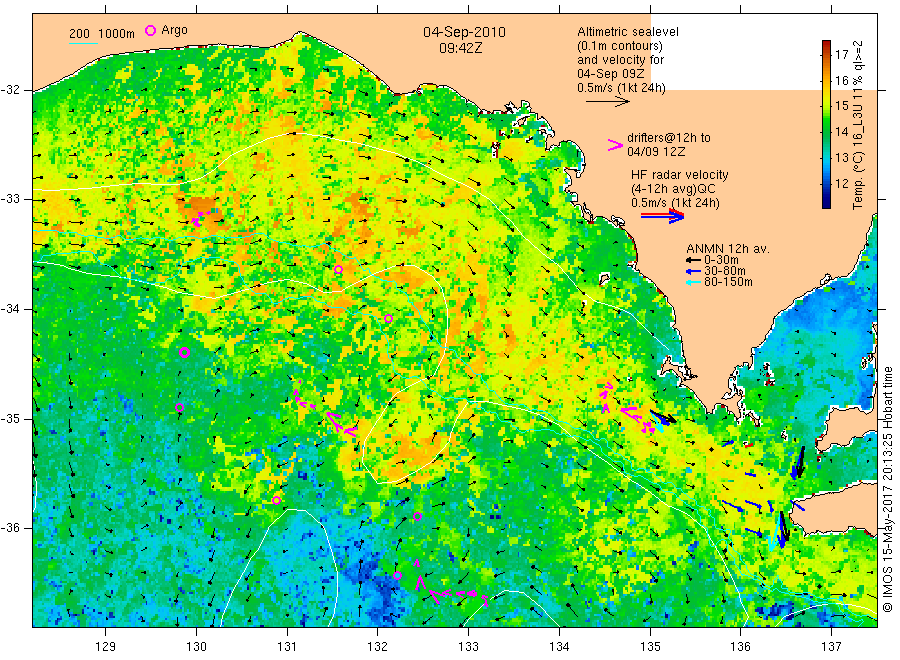The height and width of the screenshot is (660, 900).
Task: Click the magenta drifter arrowheads near 131.6E, 35.1S
Action: click(341, 424)
